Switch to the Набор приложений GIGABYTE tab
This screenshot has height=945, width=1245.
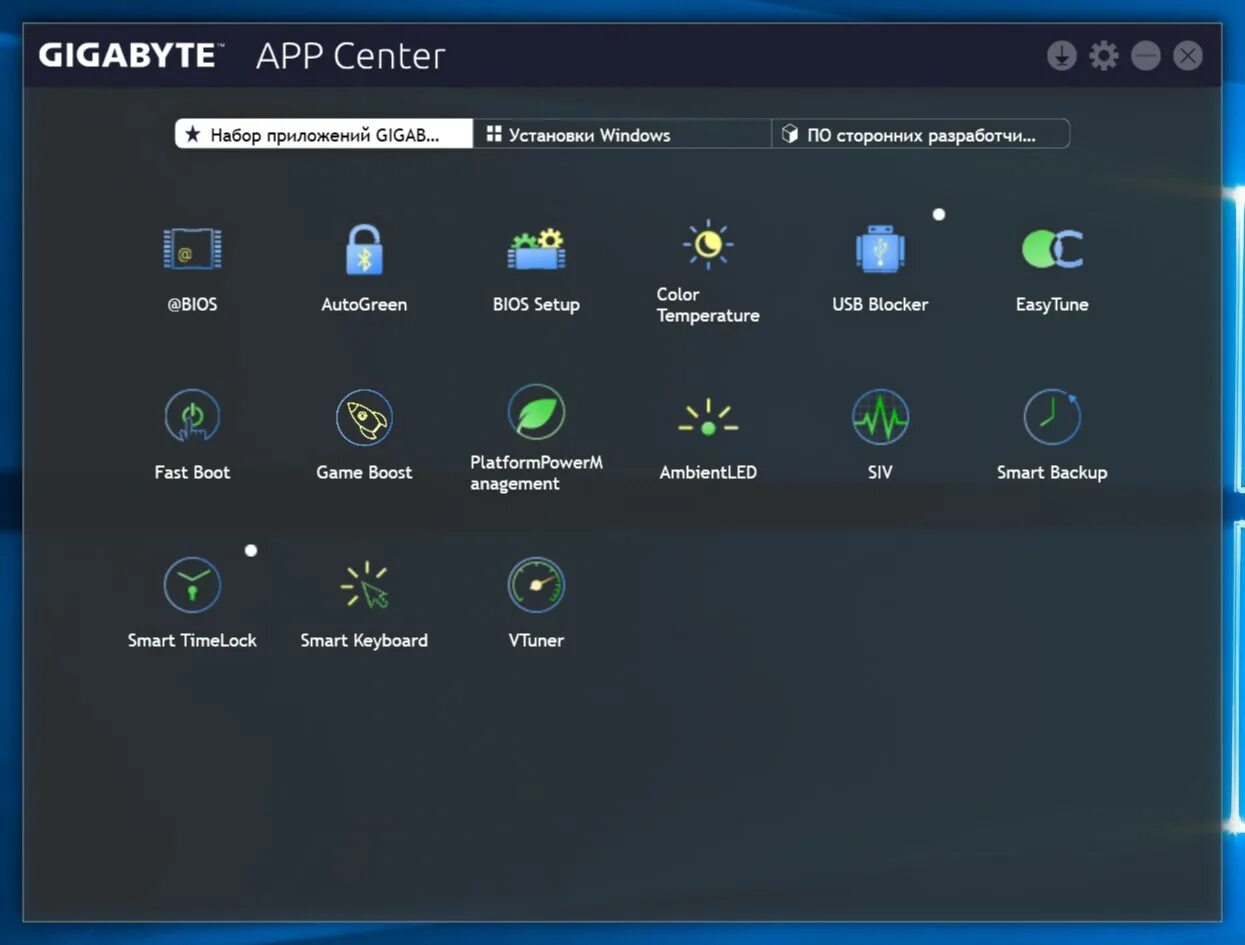click(x=324, y=134)
